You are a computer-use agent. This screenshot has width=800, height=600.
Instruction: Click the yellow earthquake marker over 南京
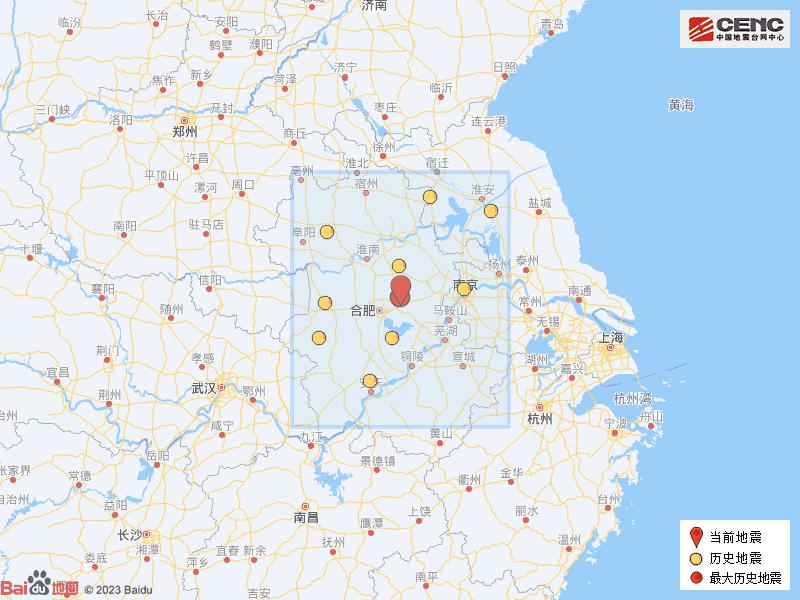(464, 289)
